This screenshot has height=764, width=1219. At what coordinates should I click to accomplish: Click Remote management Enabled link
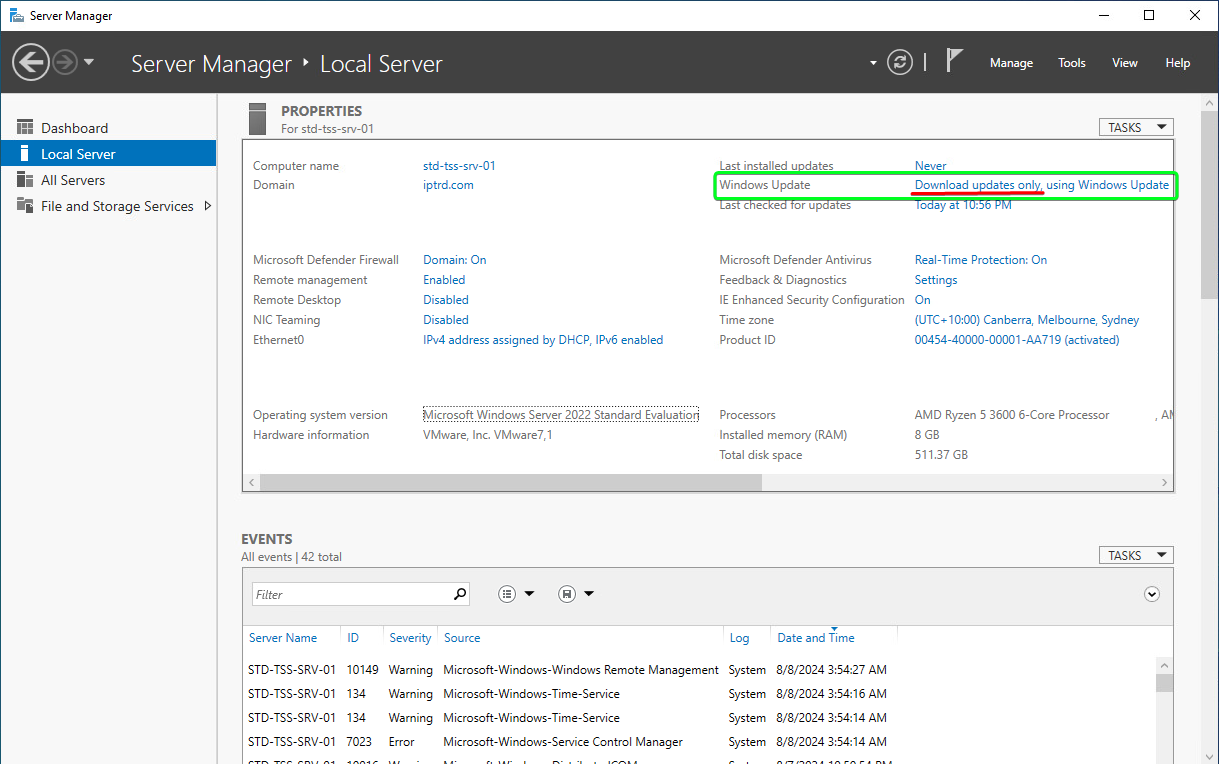(x=444, y=280)
